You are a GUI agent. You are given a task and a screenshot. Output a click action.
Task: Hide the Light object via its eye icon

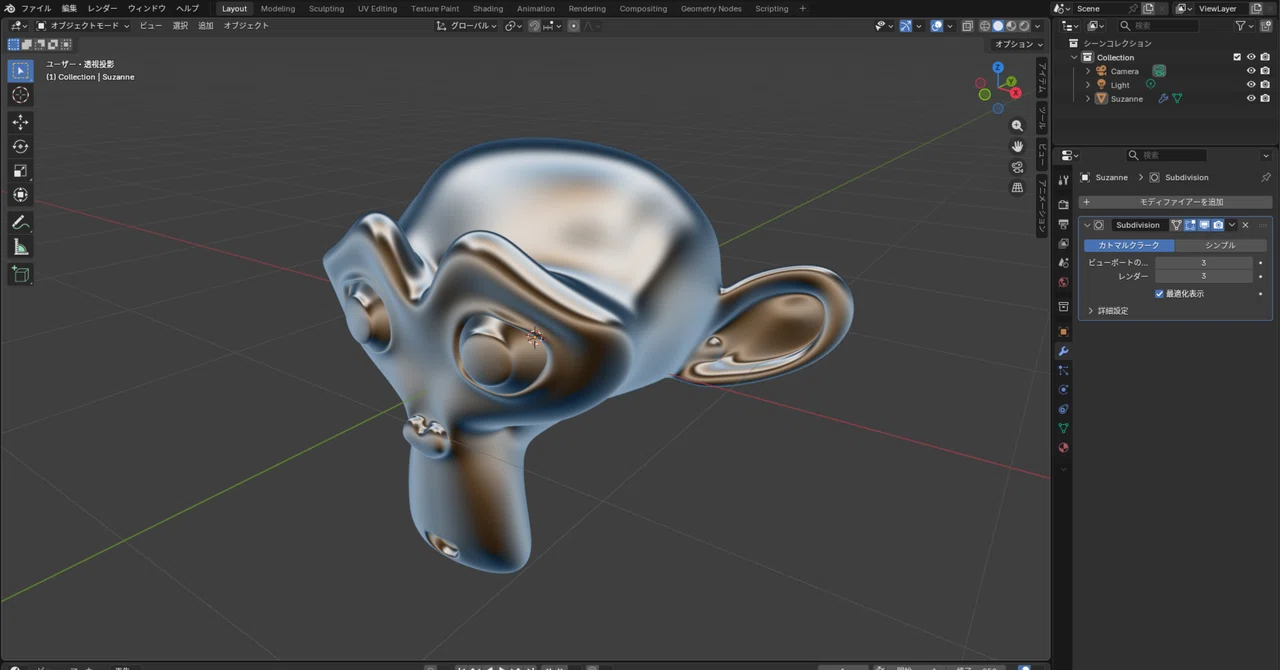(x=1251, y=85)
